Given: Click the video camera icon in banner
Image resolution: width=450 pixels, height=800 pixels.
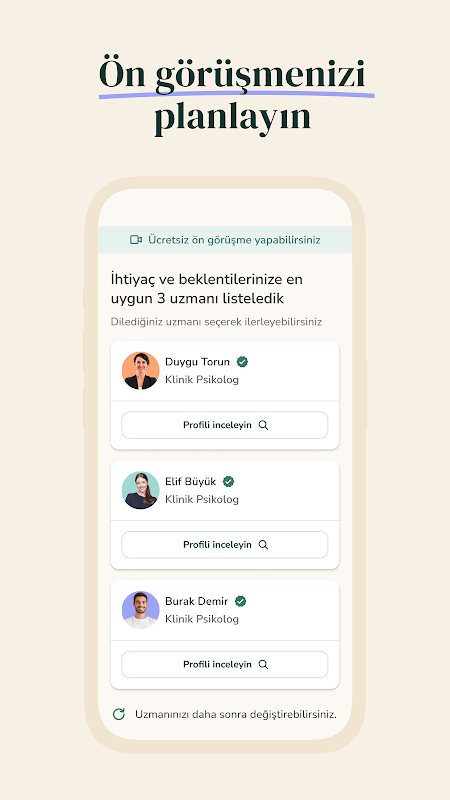Looking at the screenshot, I should (136, 240).
